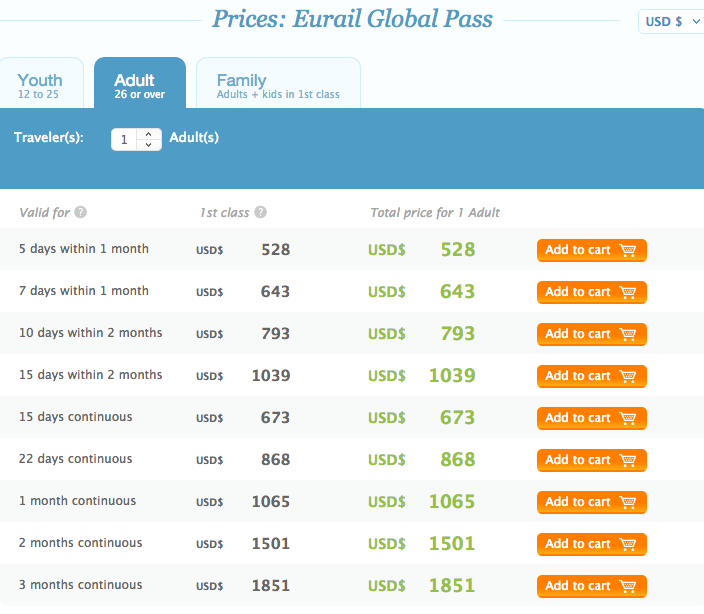
Task: Add 22 days continuous pass to cart
Action: [x=592, y=460]
